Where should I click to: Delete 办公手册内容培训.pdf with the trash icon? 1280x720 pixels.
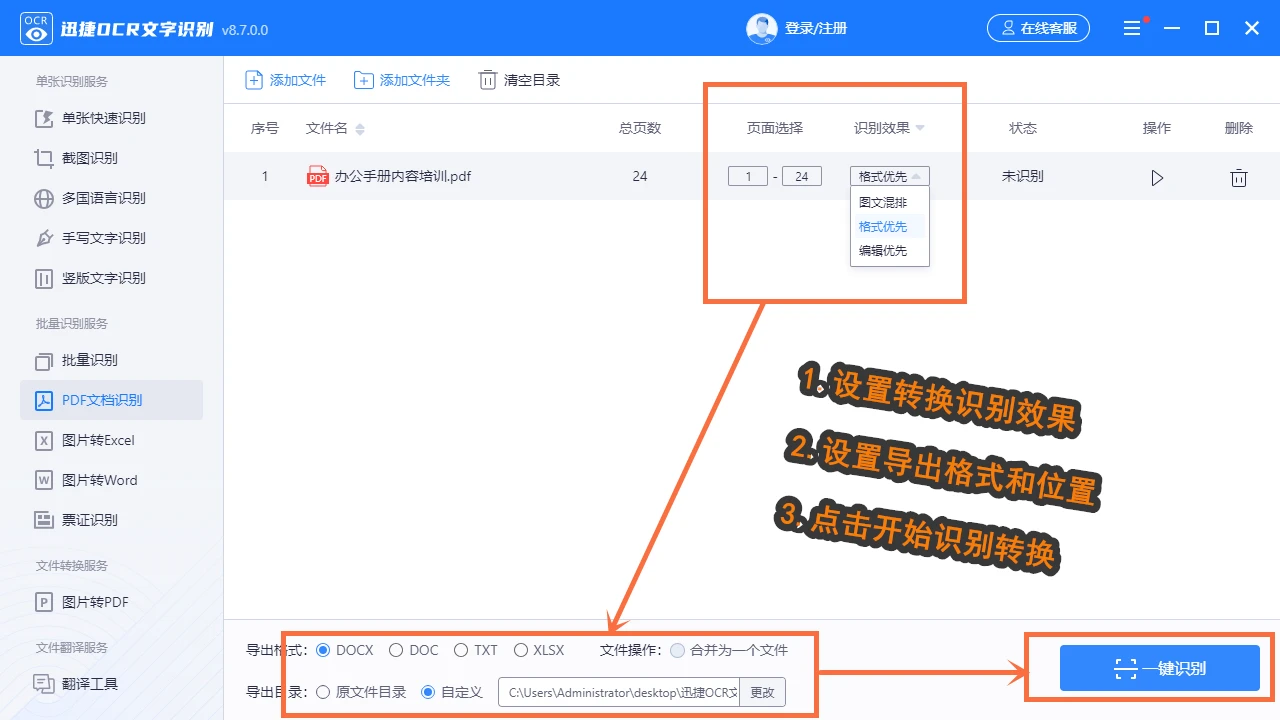1239,178
